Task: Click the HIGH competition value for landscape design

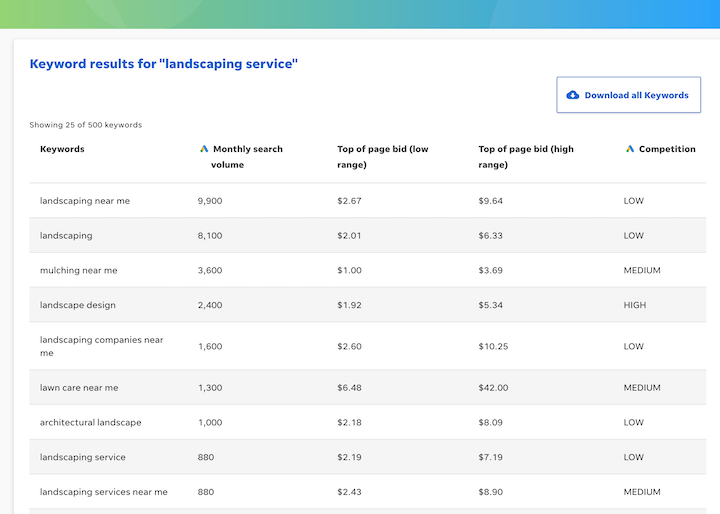Action: 634,305
